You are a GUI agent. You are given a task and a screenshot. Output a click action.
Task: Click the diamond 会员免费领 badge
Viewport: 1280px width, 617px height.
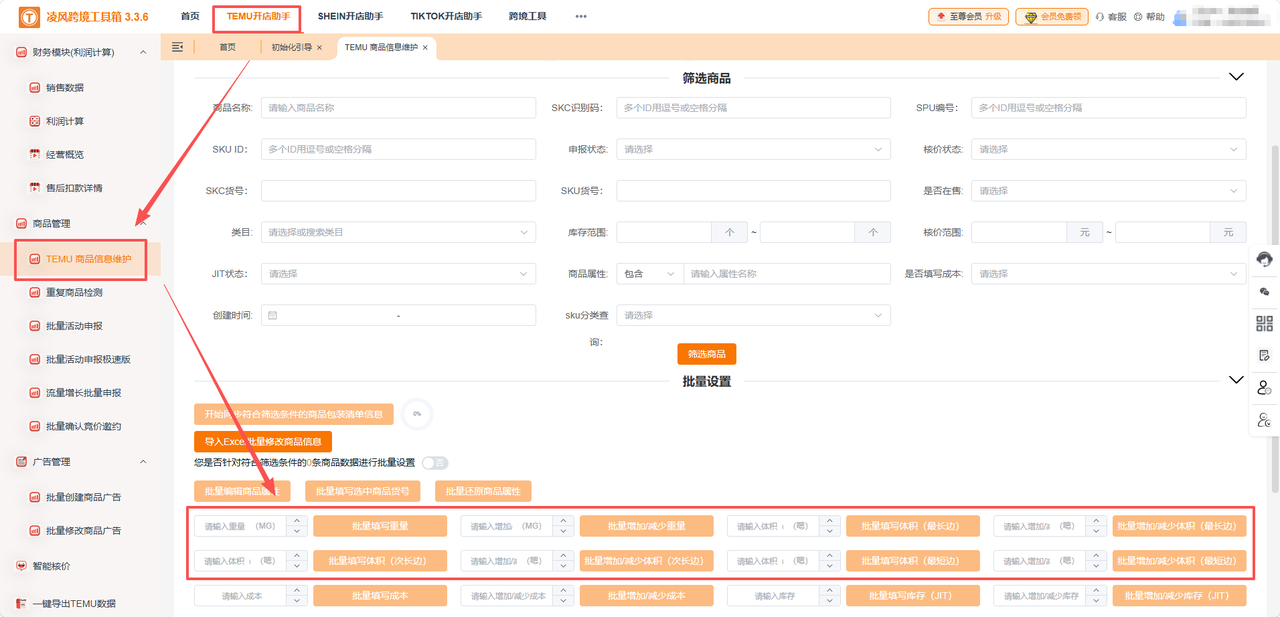(x=1052, y=17)
